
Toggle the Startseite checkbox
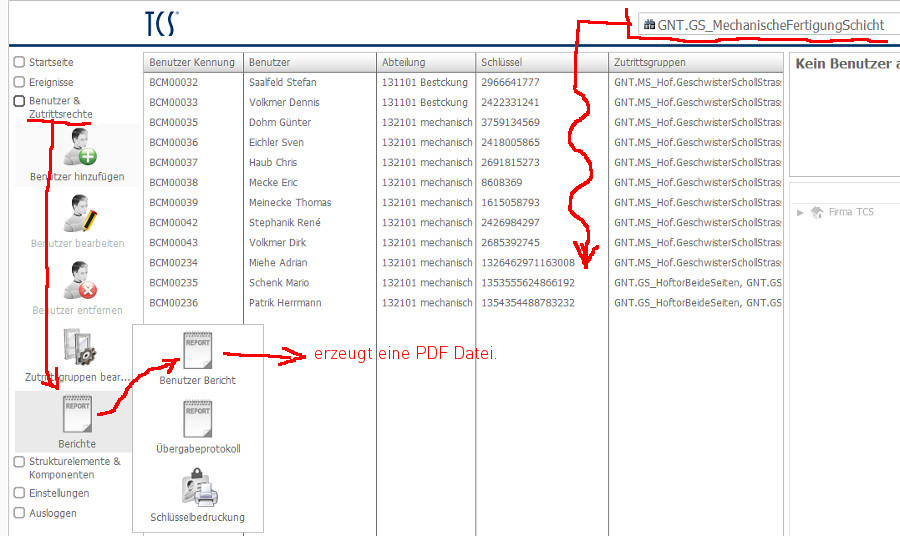[x=19, y=62]
